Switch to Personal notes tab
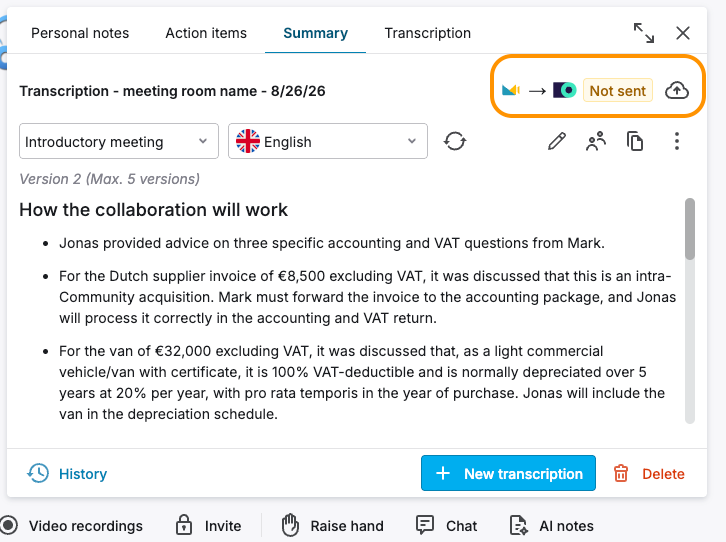Image resolution: width=726 pixels, height=542 pixels. click(x=80, y=33)
